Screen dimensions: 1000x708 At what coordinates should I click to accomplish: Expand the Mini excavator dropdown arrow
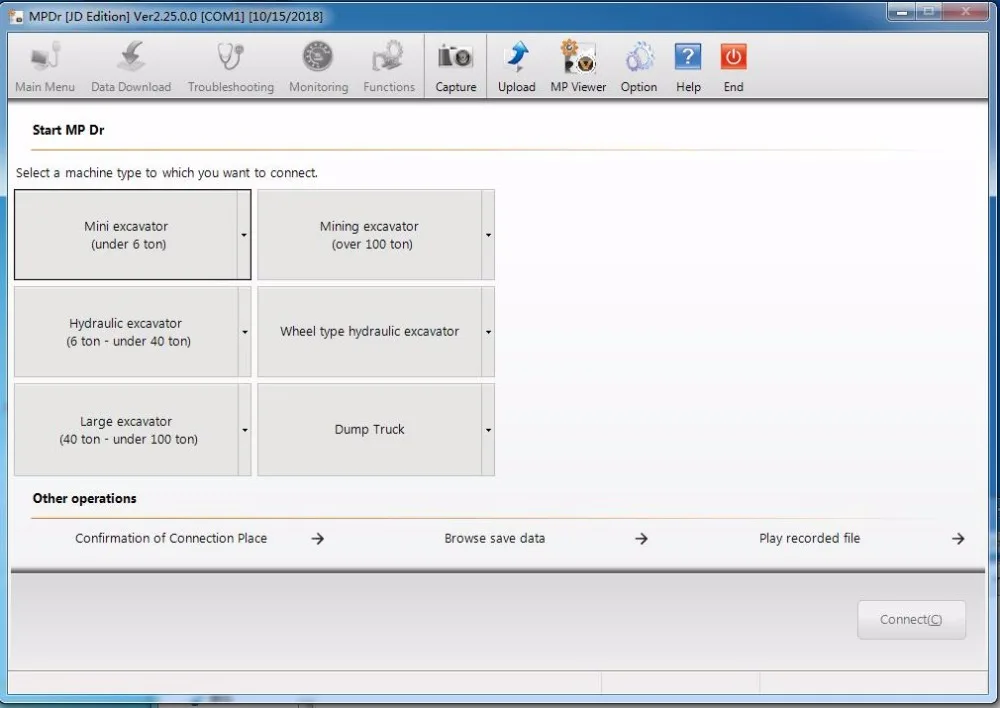(x=244, y=235)
